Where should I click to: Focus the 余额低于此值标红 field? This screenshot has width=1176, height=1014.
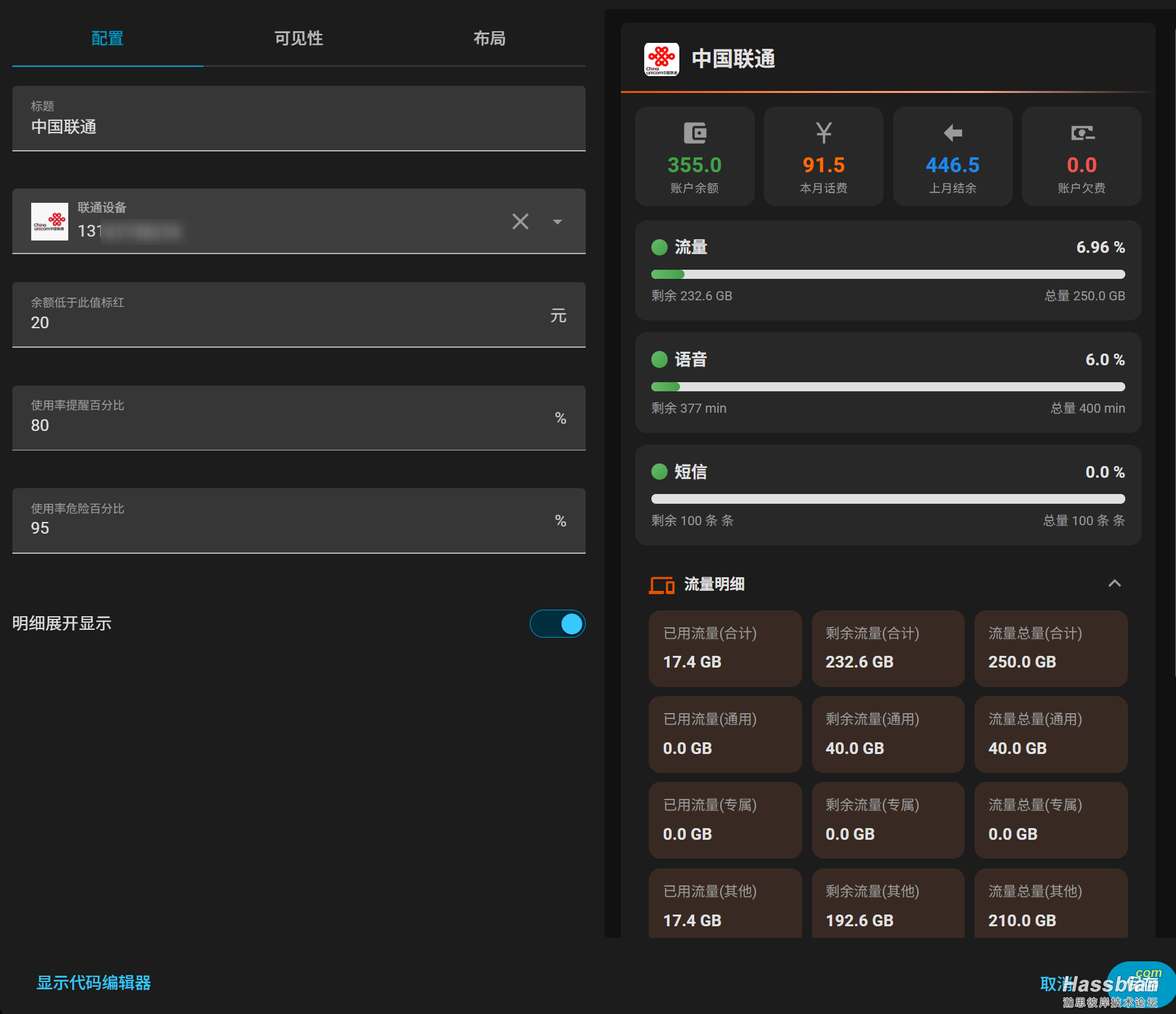coord(299,315)
